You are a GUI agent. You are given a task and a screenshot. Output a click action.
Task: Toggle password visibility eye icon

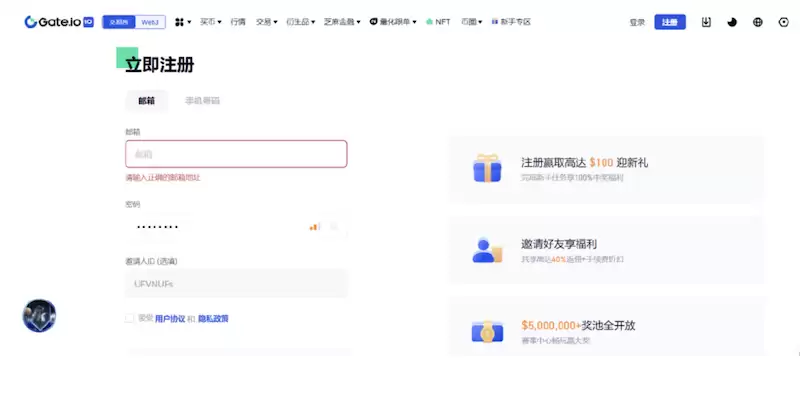[334, 227]
